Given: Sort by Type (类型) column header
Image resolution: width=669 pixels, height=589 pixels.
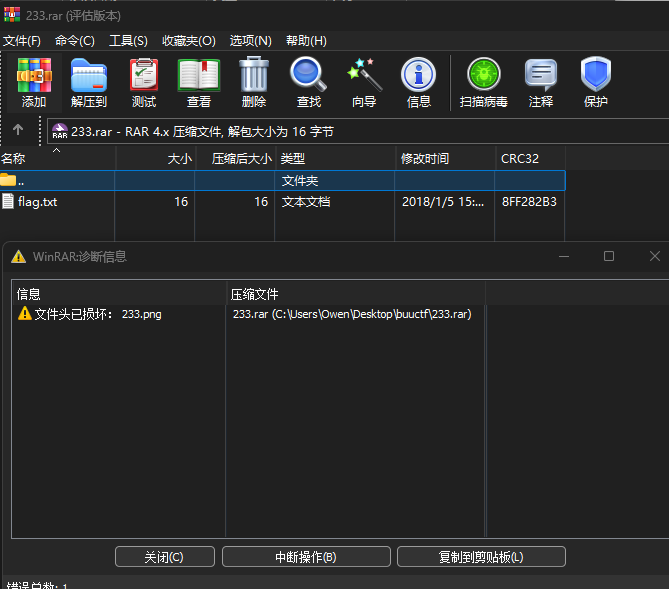Looking at the screenshot, I should [336, 158].
